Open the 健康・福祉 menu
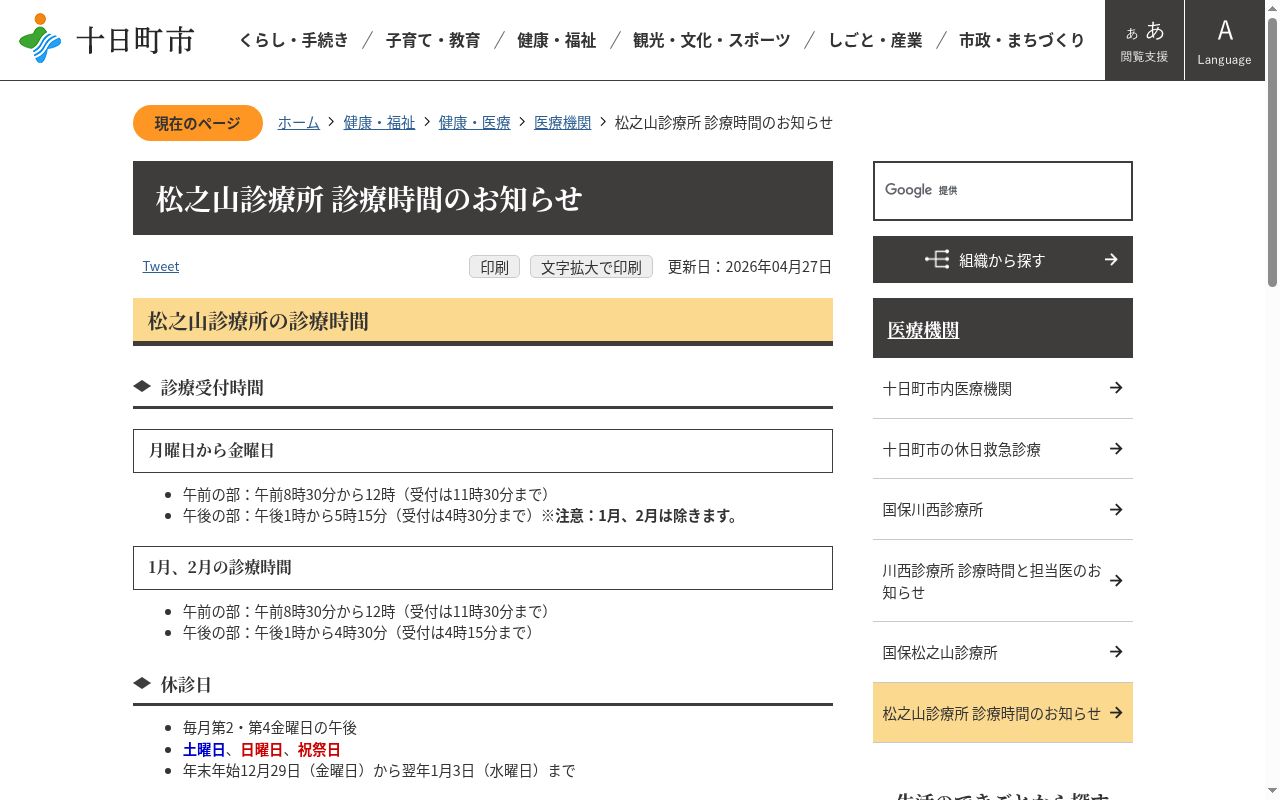 [557, 40]
